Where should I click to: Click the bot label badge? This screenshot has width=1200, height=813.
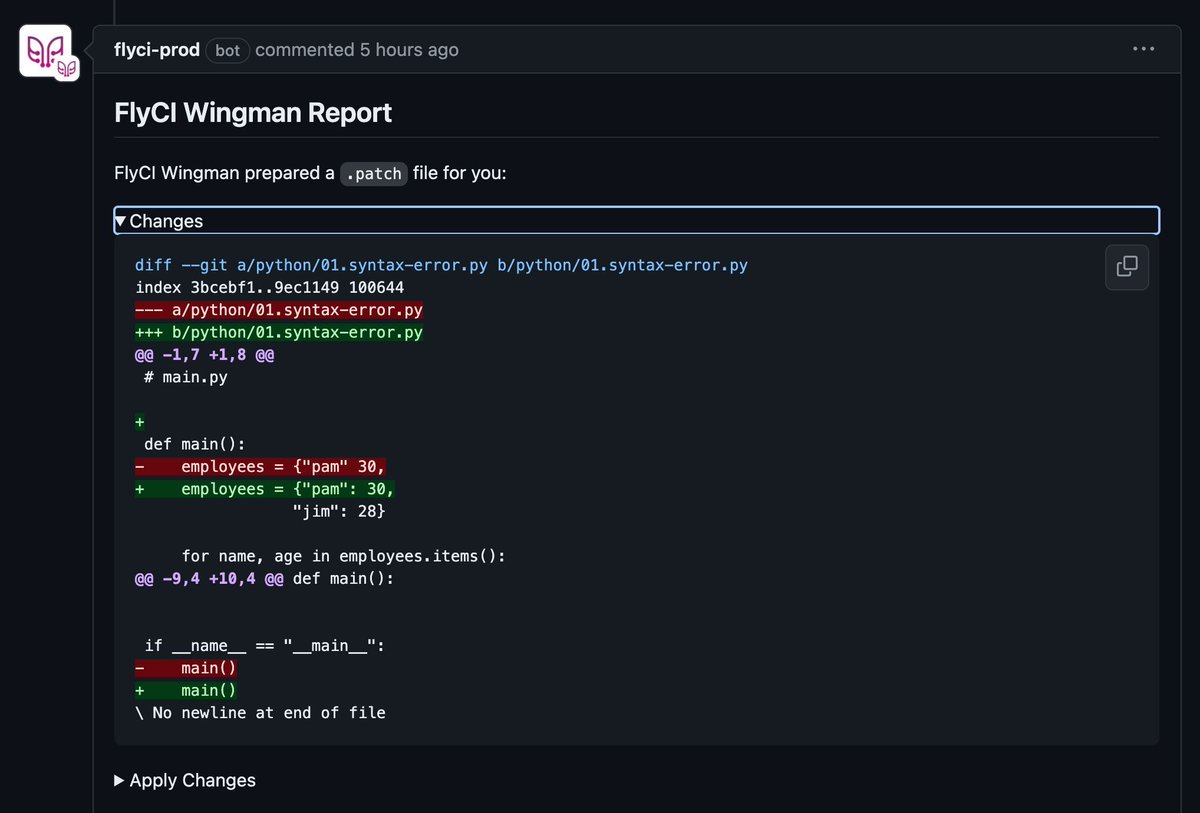click(228, 50)
